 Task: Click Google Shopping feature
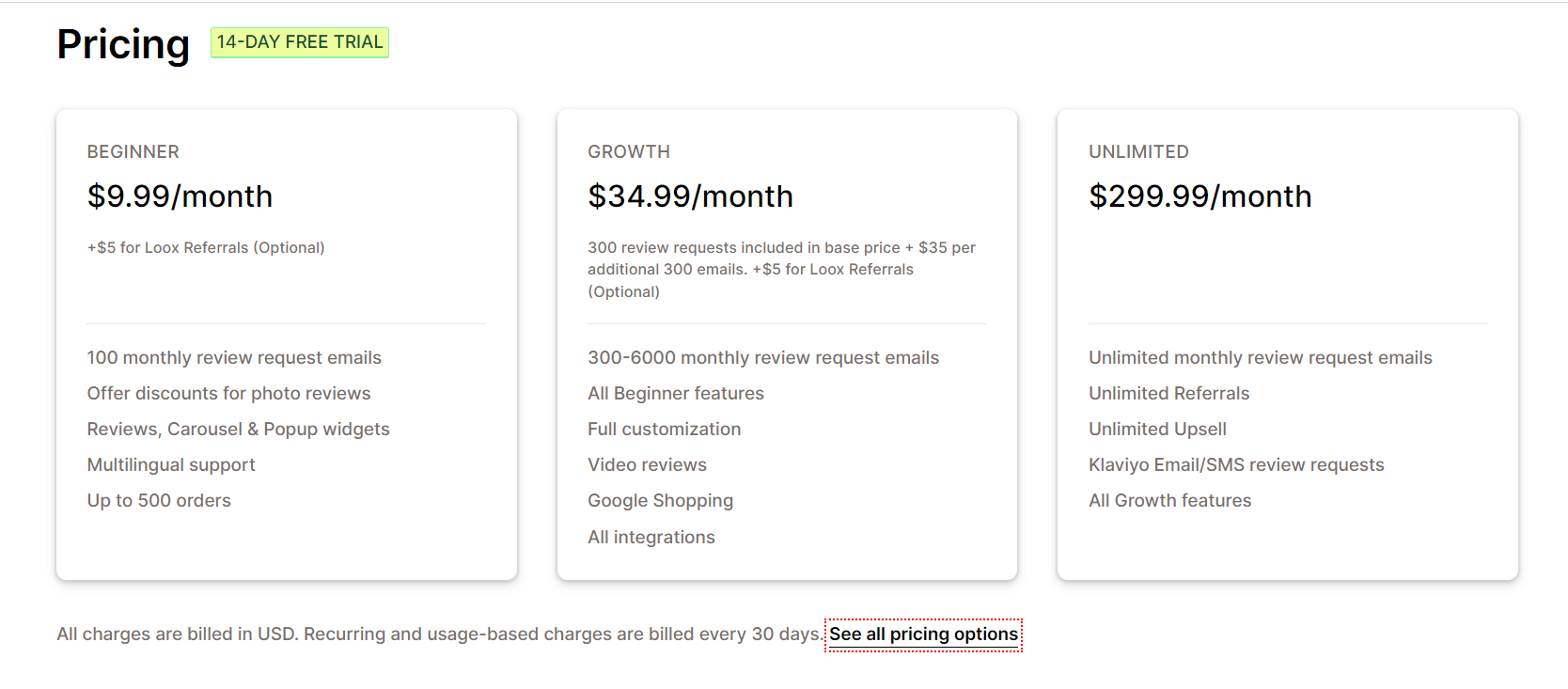660,501
